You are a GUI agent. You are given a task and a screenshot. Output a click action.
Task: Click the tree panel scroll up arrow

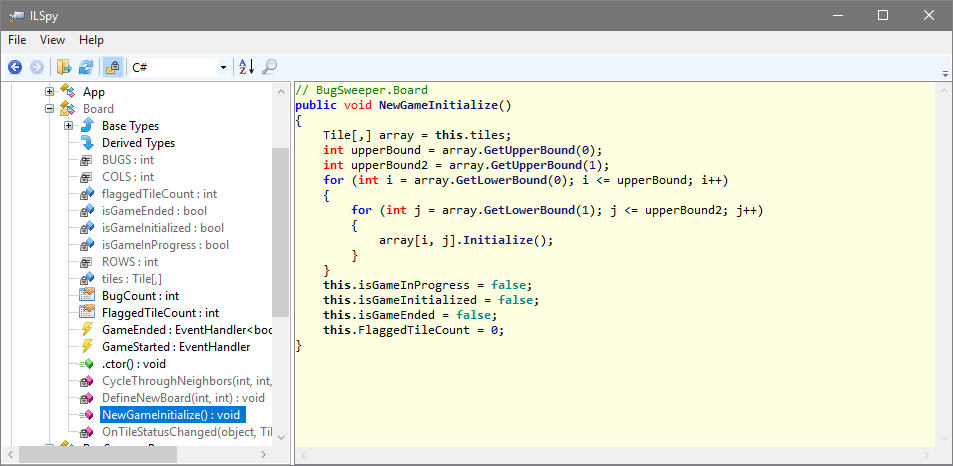pos(280,91)
